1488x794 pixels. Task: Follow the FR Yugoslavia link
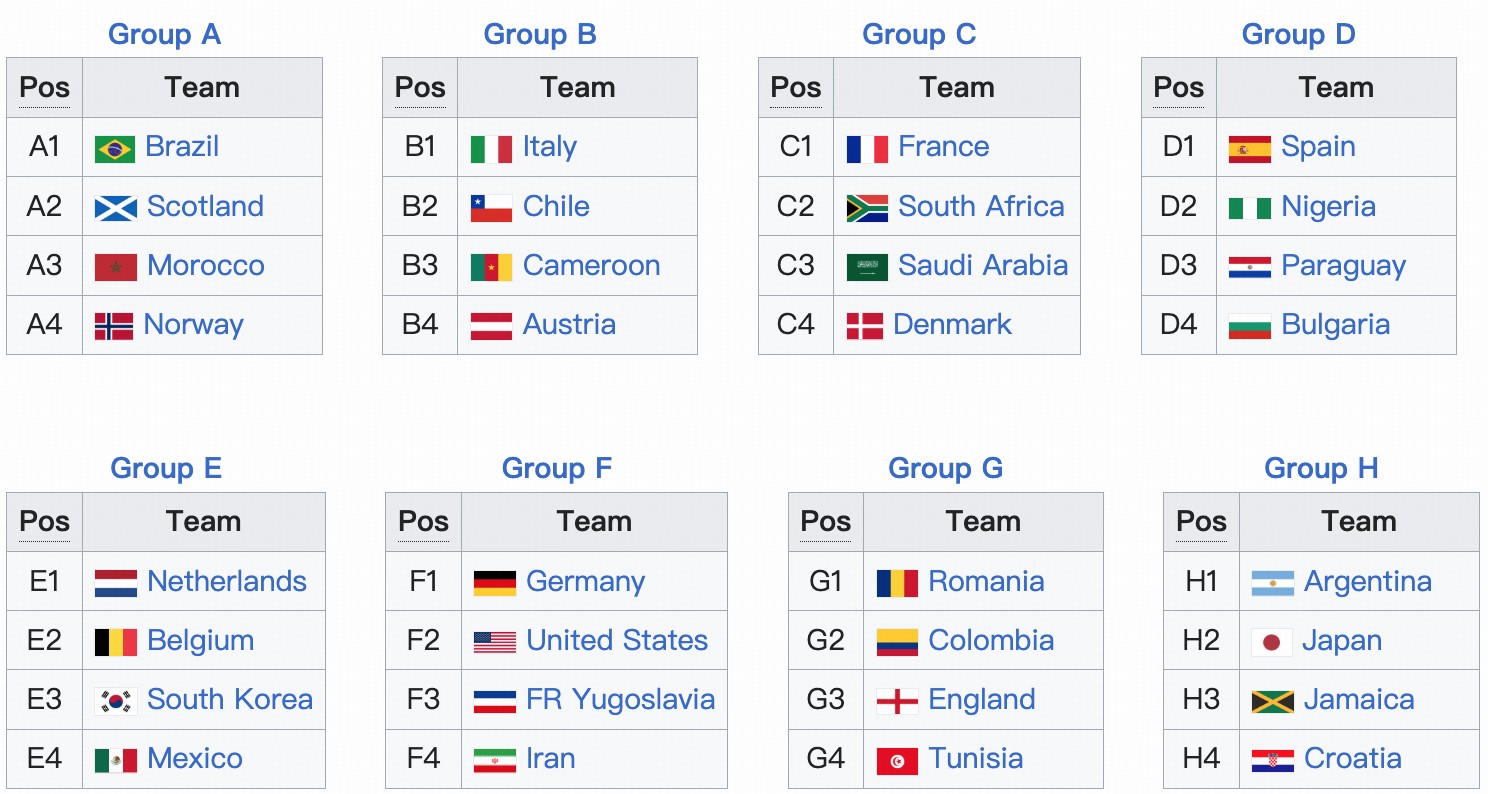620,700
